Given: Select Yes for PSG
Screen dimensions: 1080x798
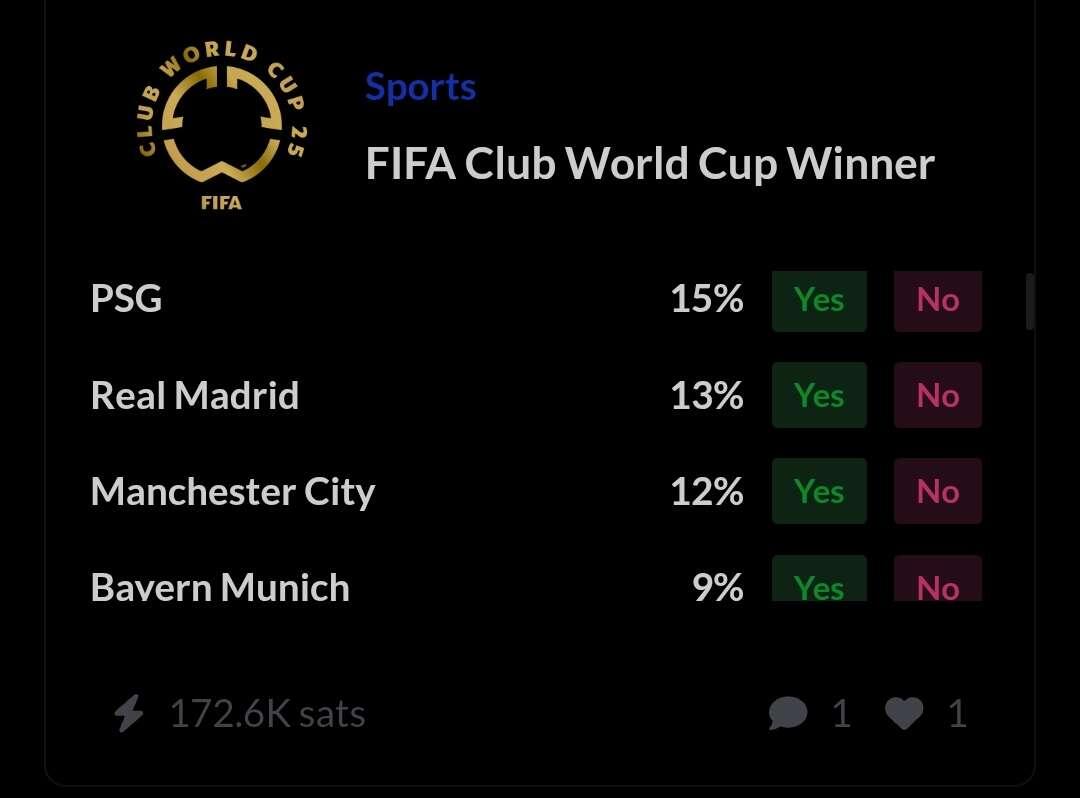Looking at the screenshot, I should pyautogui.click(x=819, y=301).
